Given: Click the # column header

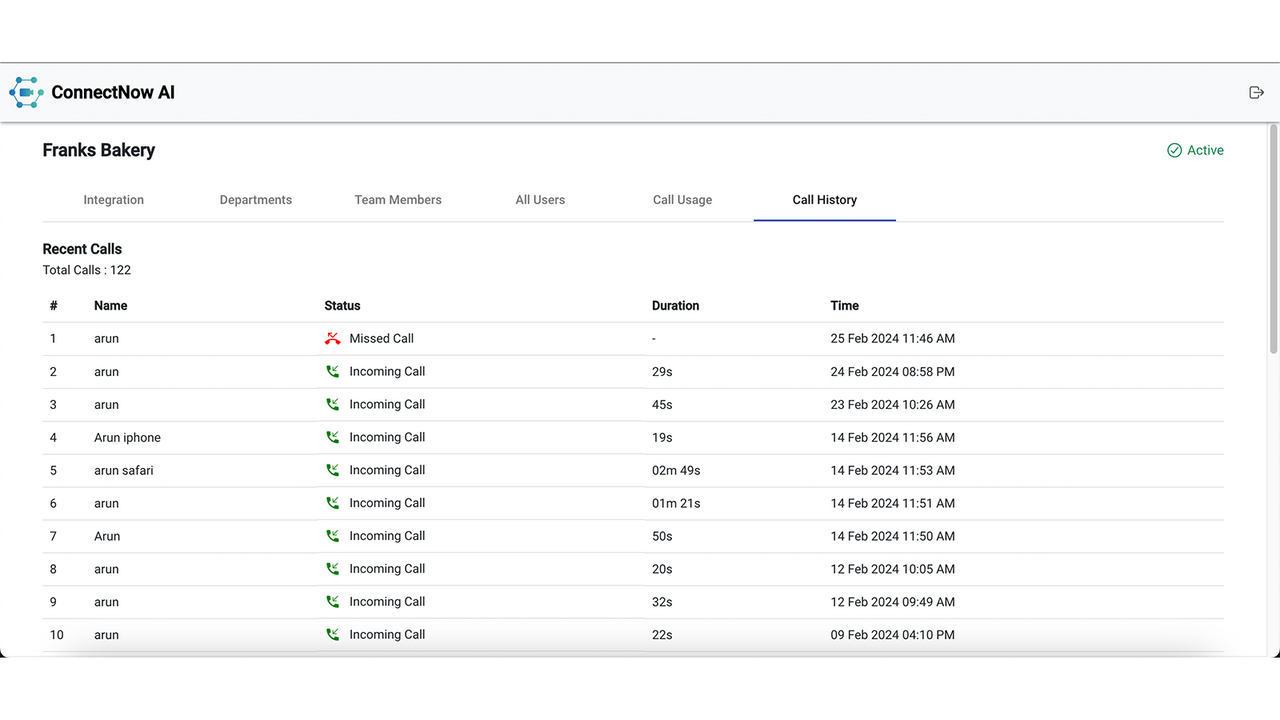Looking at the screenshot, I should tap(54, 306).
